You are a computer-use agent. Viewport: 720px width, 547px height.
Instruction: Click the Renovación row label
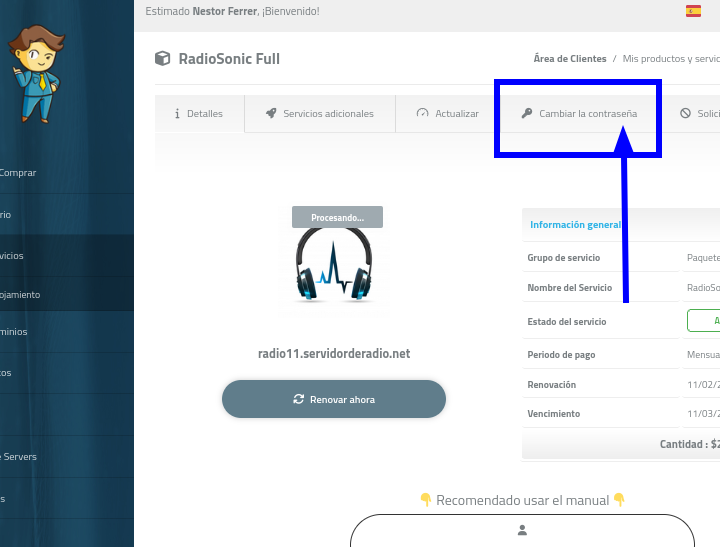551,385
